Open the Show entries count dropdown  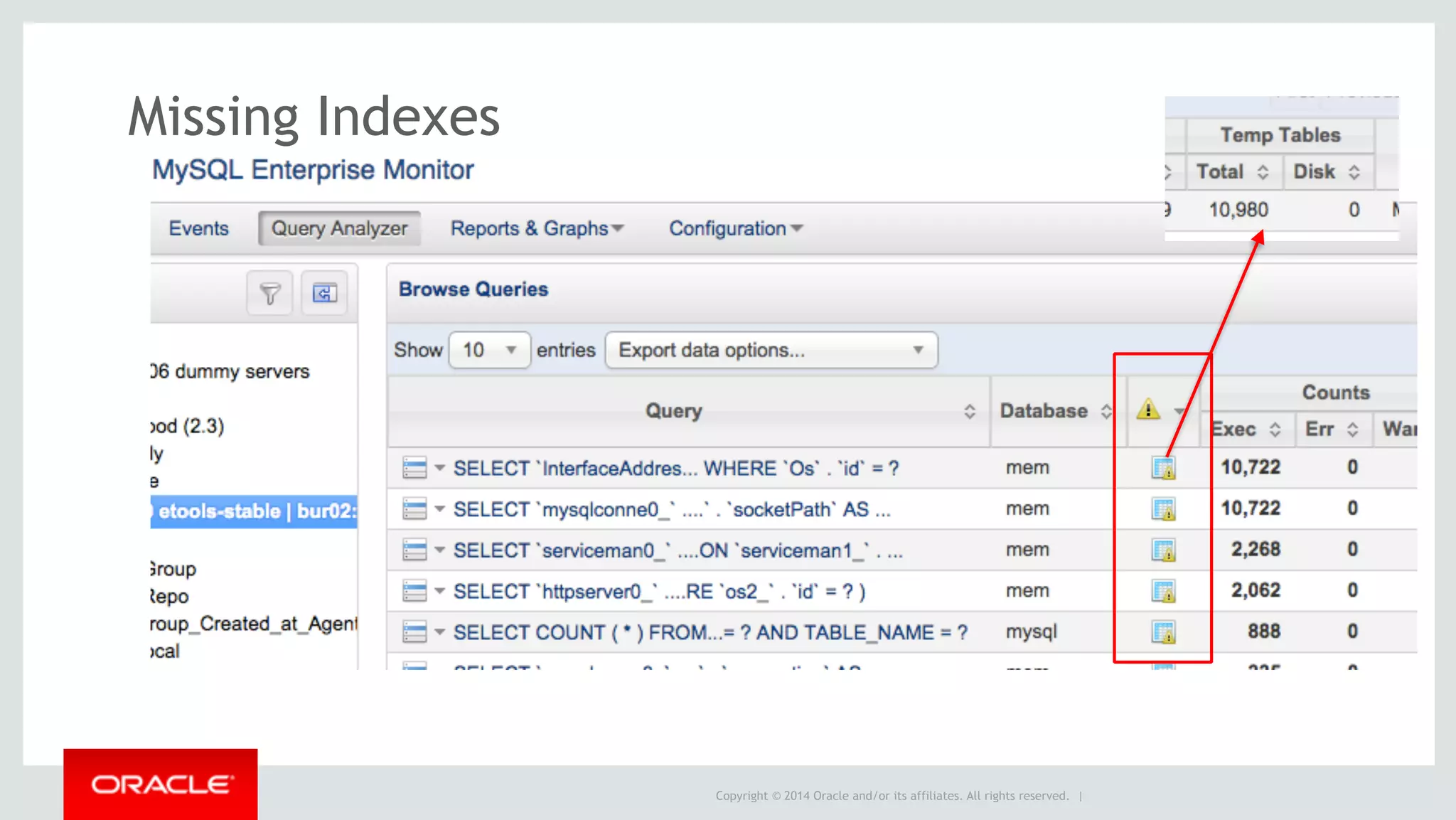(x=489, y=350)
